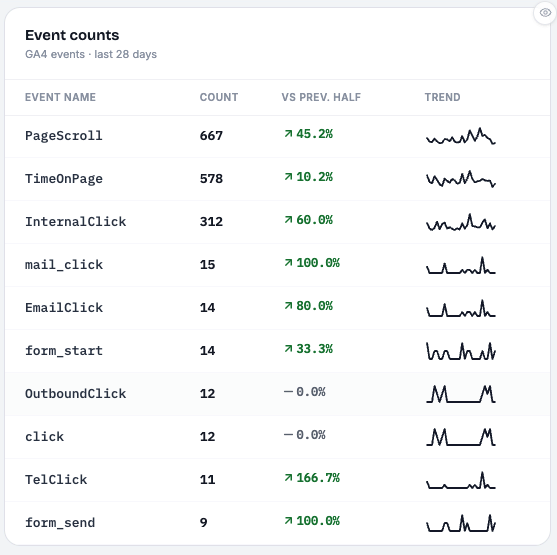
Task: Select the mail_click event name
Action: click(64, 265)
